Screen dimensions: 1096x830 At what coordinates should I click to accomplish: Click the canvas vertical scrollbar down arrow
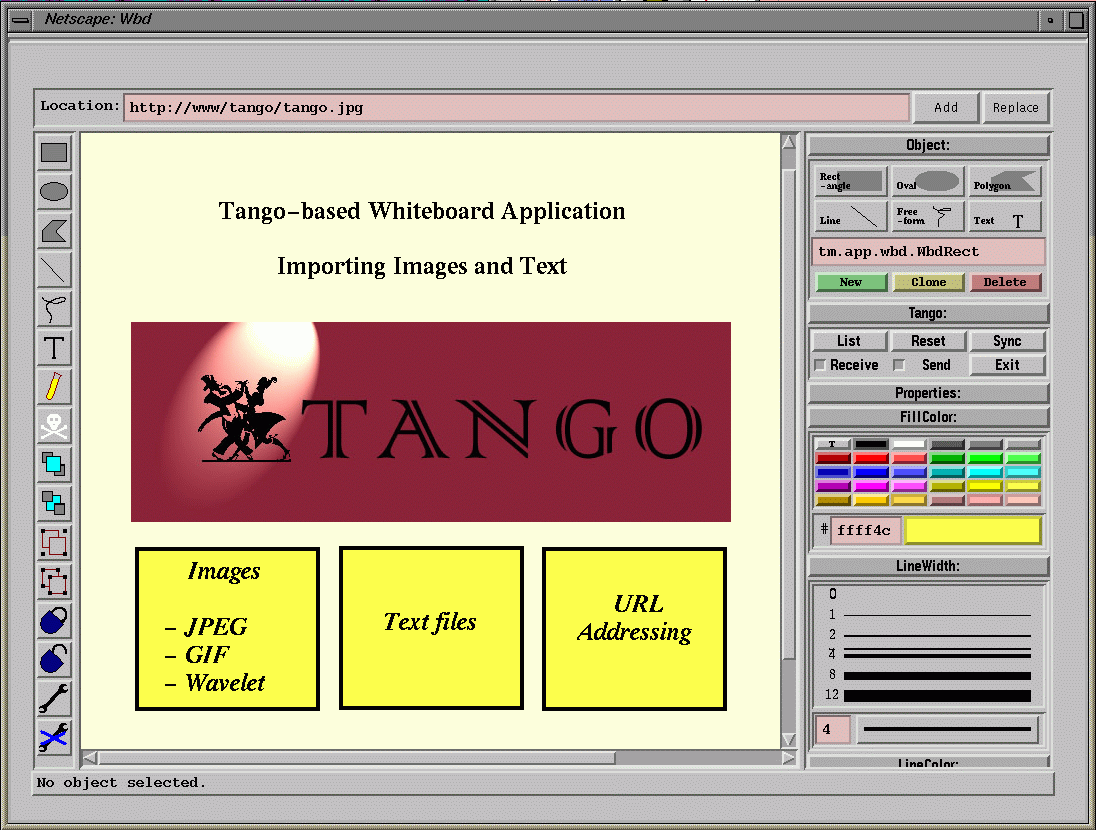click(x=788, y=739)
